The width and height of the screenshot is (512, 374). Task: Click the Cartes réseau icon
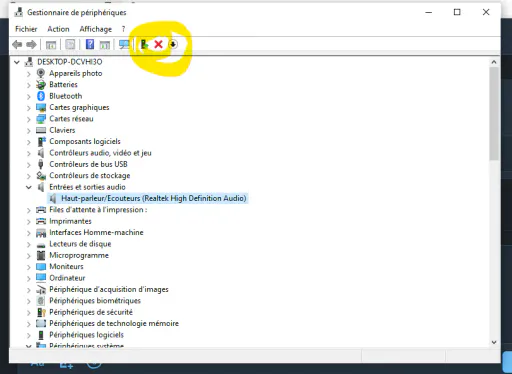(x=41, y=119)
